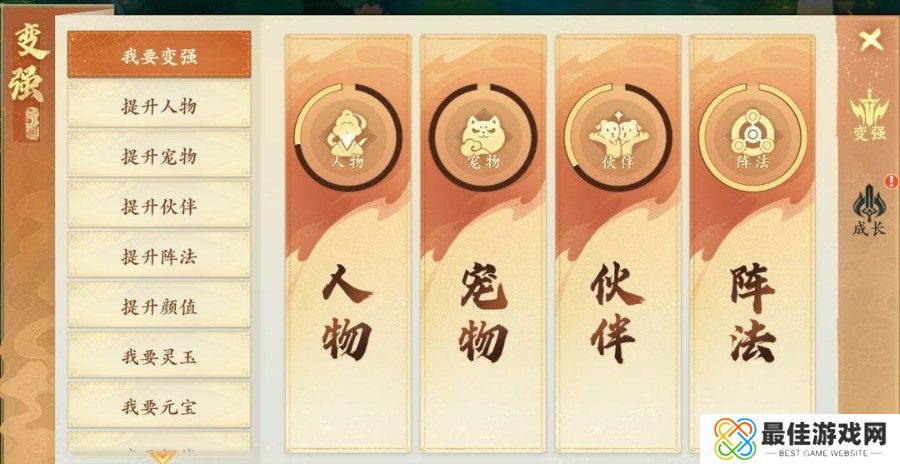Viewport: 900px width, 464px height.
Task: Click the large 阵法 calligraphy banner text
Action: 752,313
